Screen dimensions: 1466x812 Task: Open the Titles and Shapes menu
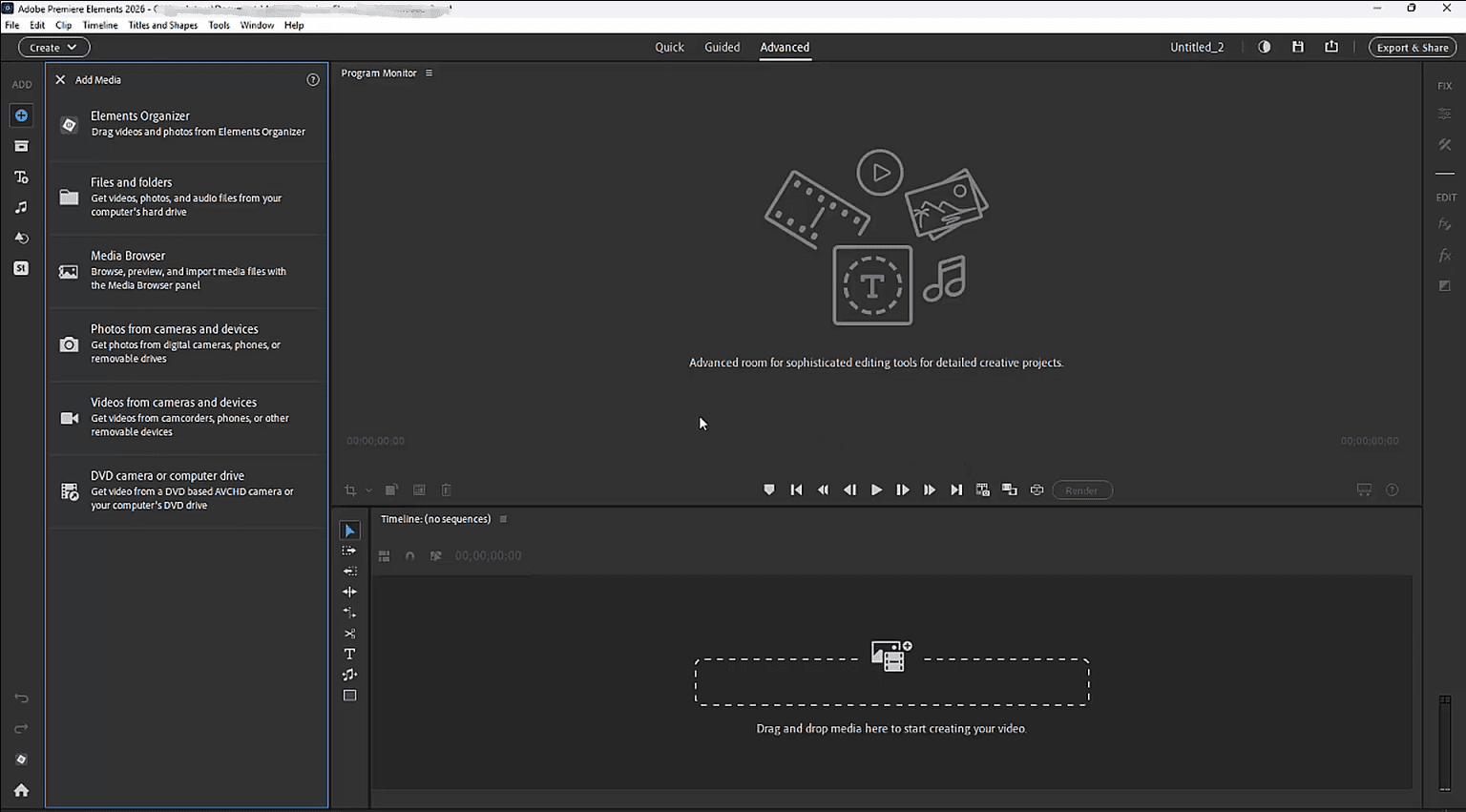coord(163,26)
